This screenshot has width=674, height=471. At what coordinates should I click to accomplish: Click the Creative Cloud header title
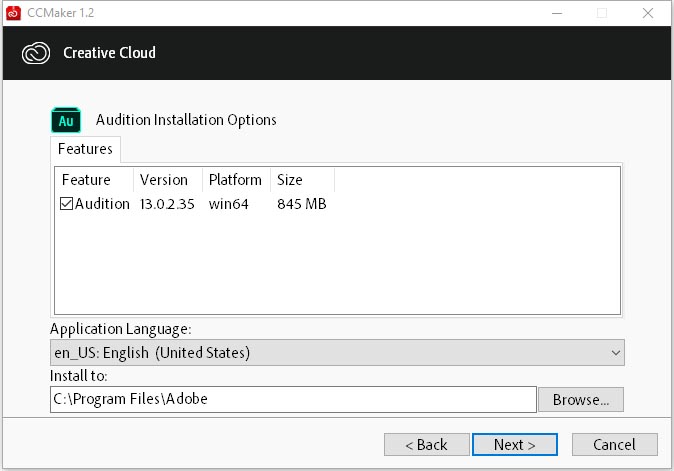pos(110,52)
